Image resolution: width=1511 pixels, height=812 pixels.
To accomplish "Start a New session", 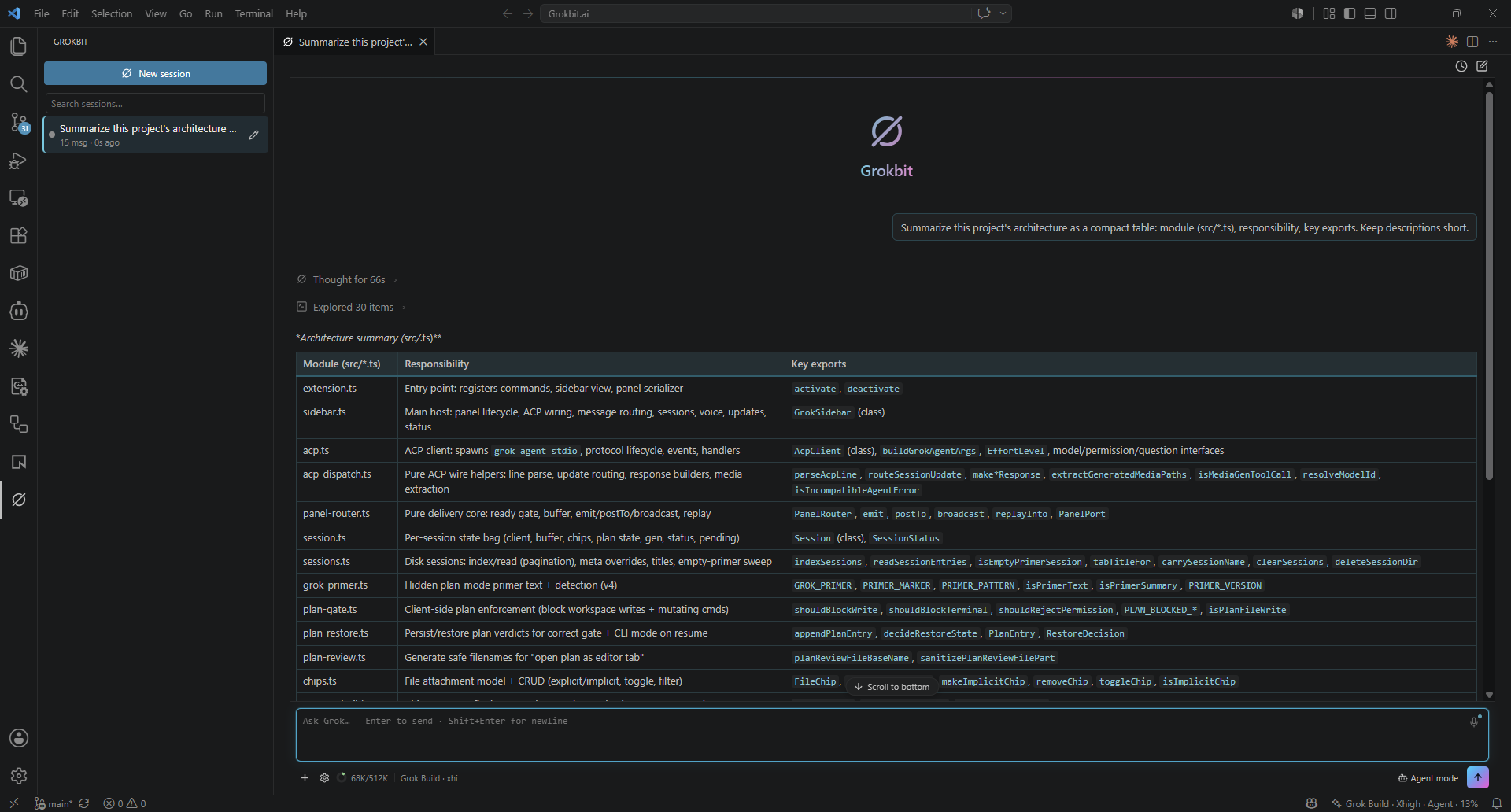I will coord(155,73).
